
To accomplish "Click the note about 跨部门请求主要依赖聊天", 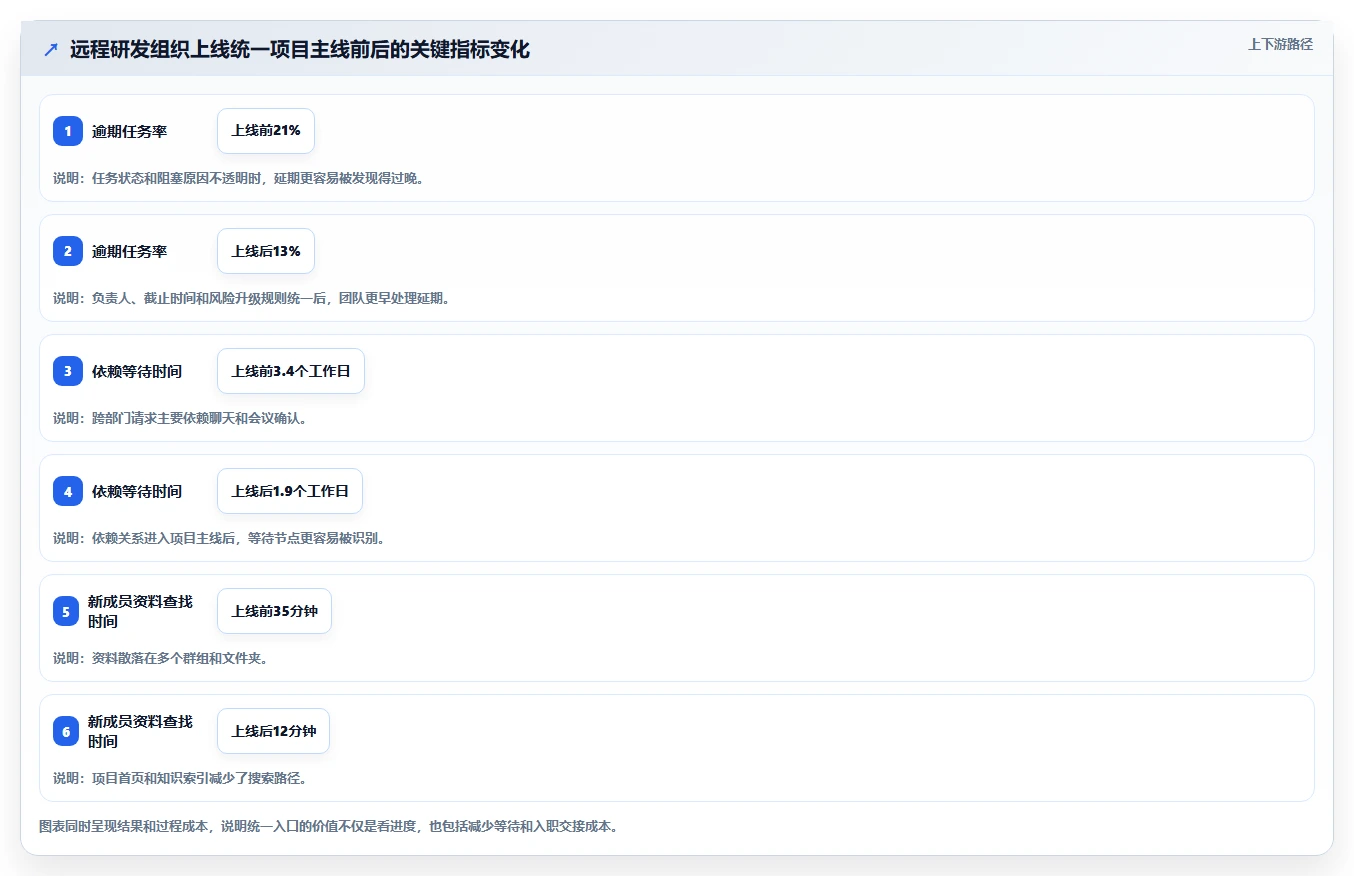I will pos(180,418).
